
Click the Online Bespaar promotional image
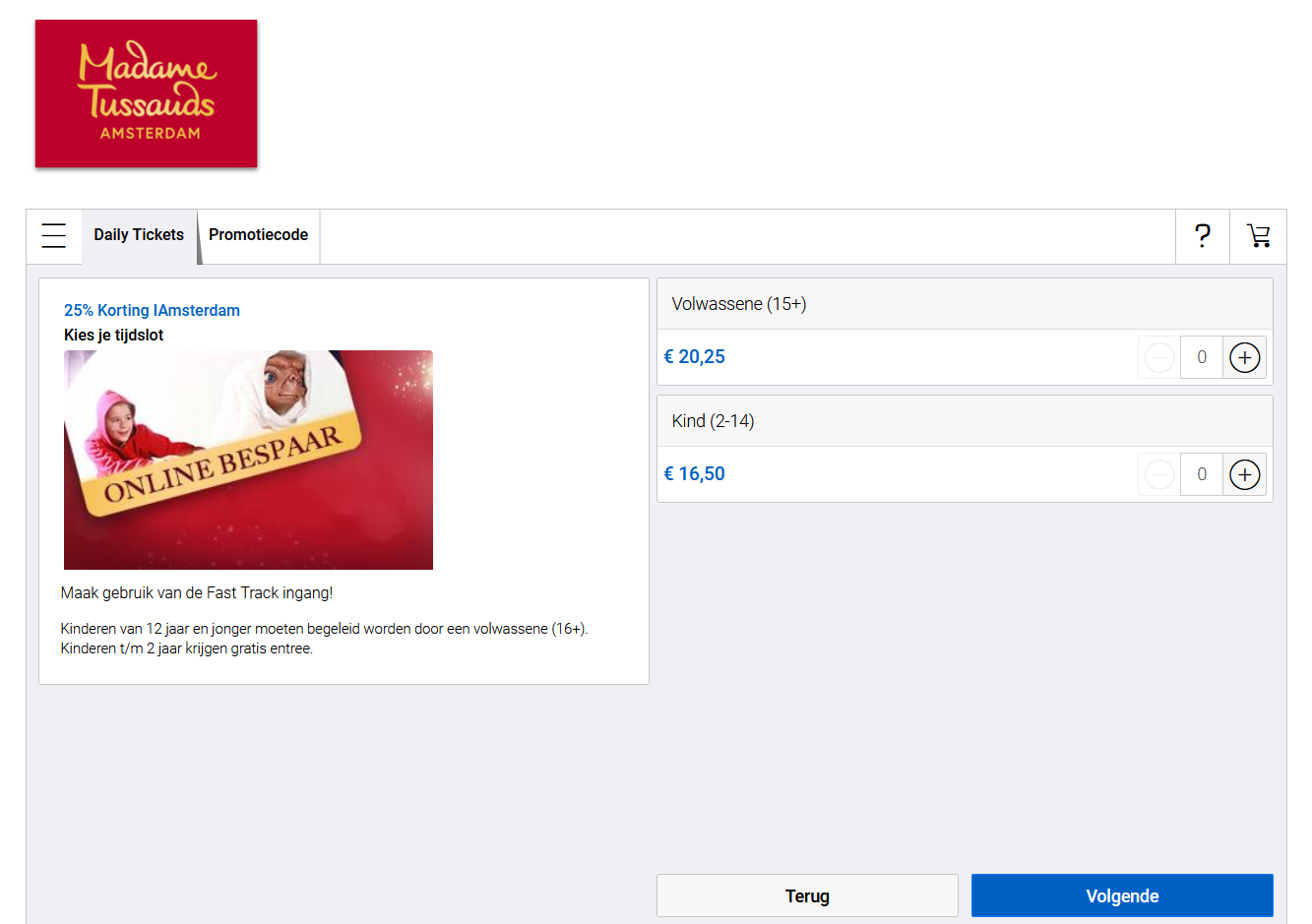pos(248,459)
